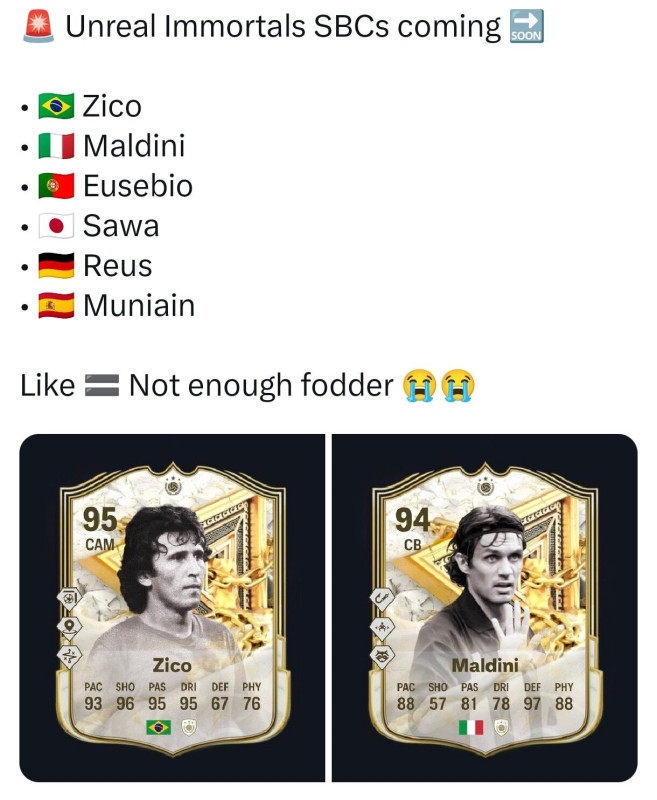
Task: Open the Maldini card image
Action: click(485, 608)
